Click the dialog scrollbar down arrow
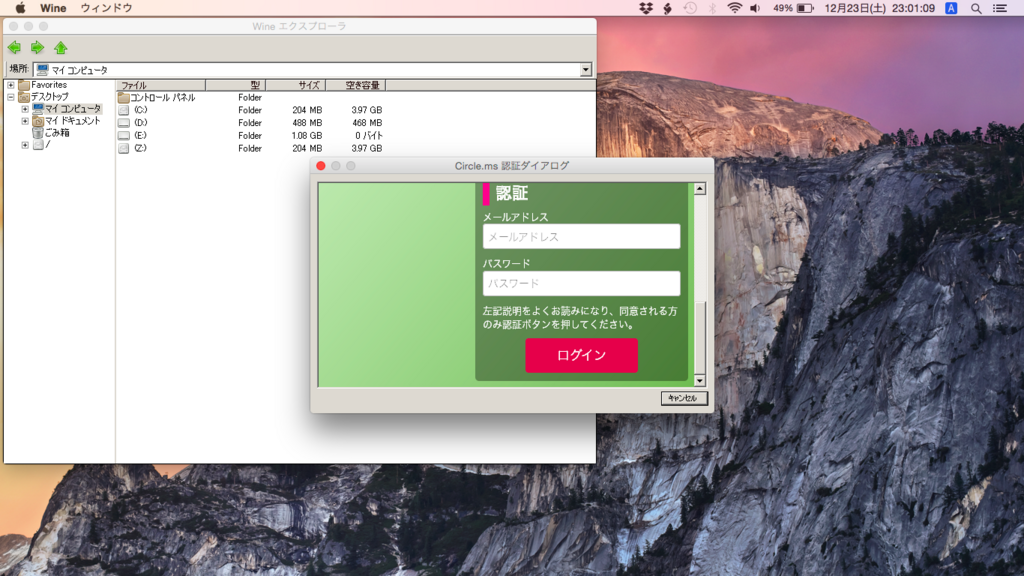This screenshot has width=1024, height=576. pos(699,381)
